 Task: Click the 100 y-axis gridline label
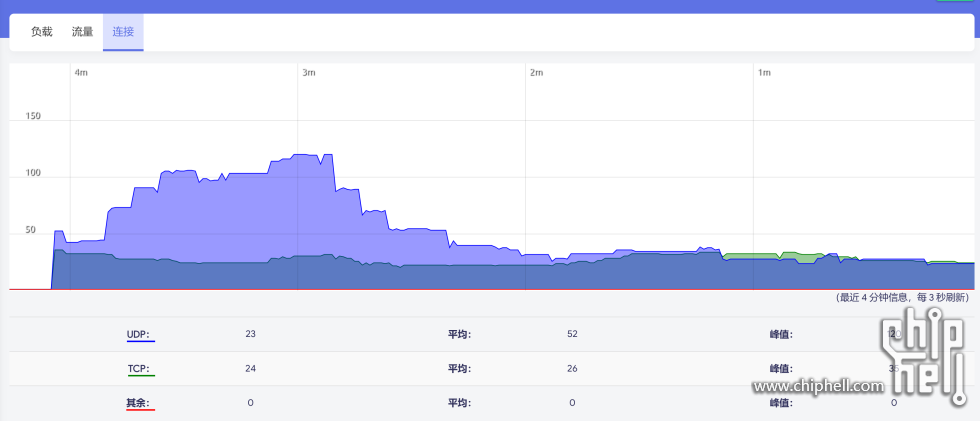33,173
